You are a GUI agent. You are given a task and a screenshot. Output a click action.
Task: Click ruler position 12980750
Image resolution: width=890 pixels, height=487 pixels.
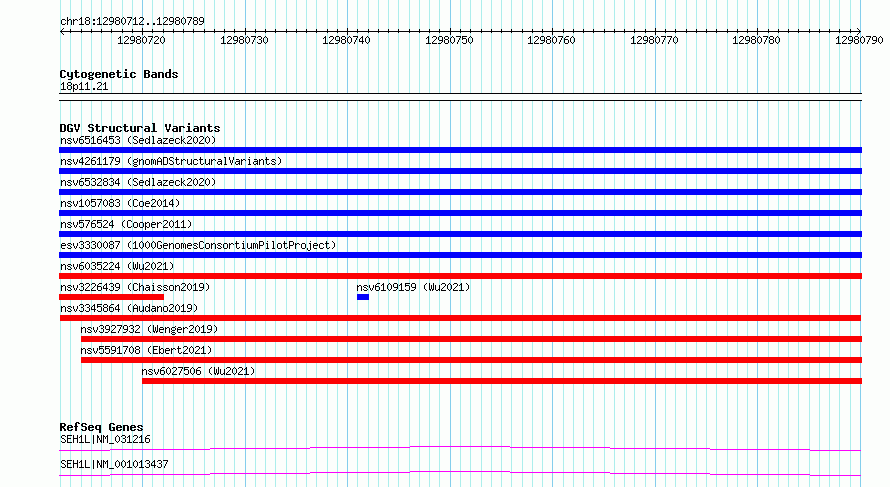point(449,40)
